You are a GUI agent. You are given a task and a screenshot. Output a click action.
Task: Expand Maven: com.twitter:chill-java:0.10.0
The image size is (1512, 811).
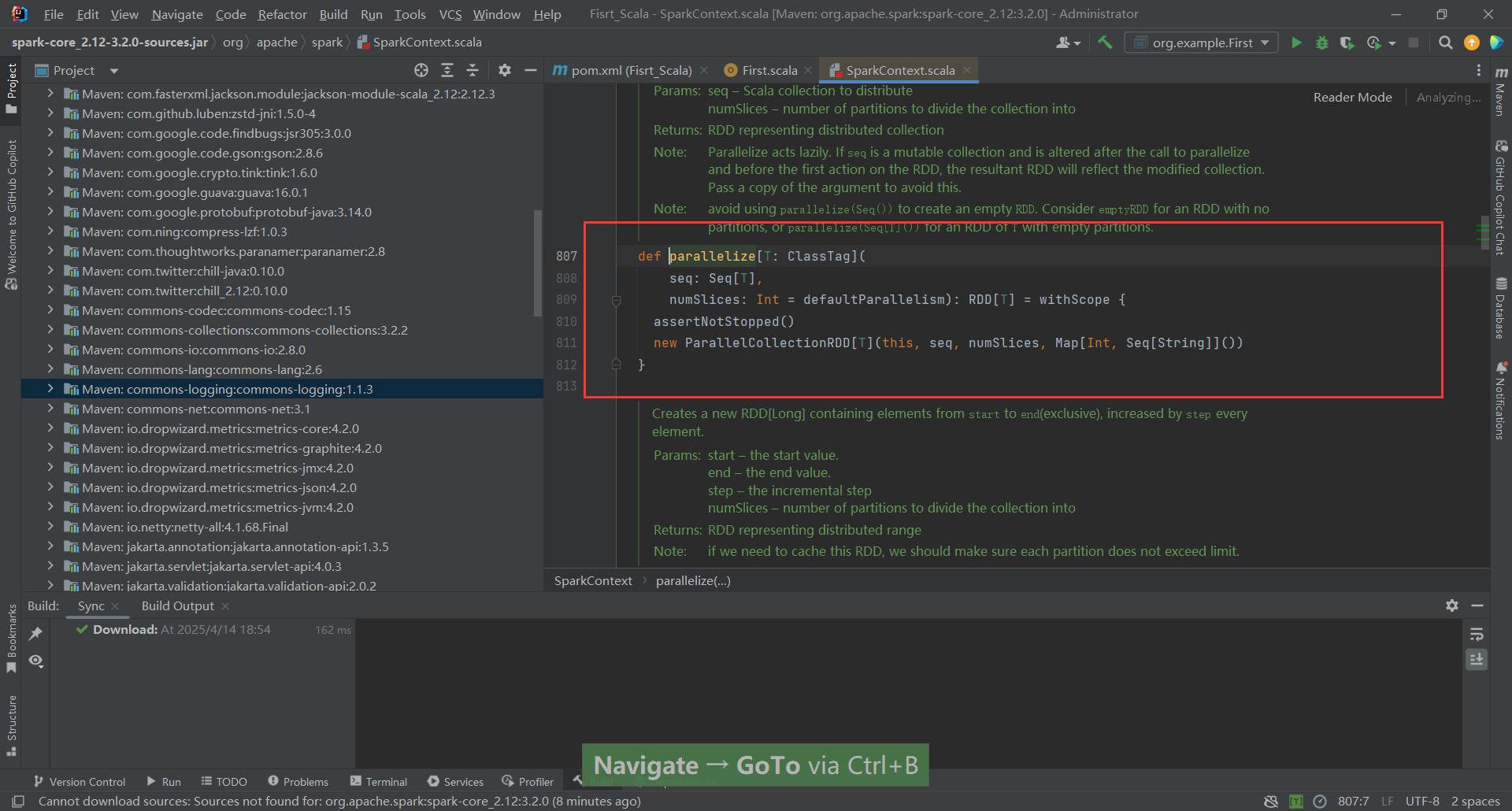click(50, 270)
